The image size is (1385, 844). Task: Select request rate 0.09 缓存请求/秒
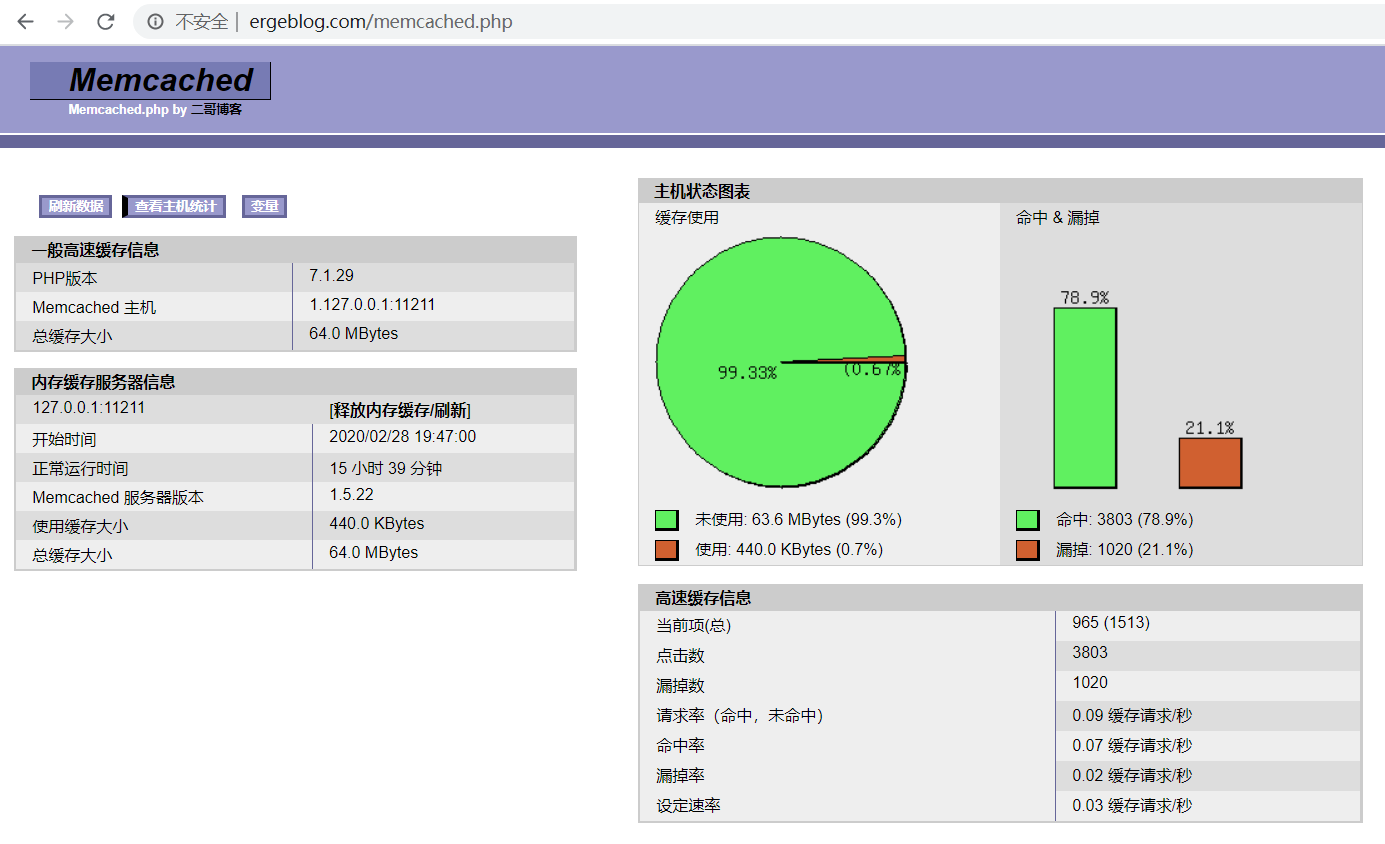coord(1132,716)
